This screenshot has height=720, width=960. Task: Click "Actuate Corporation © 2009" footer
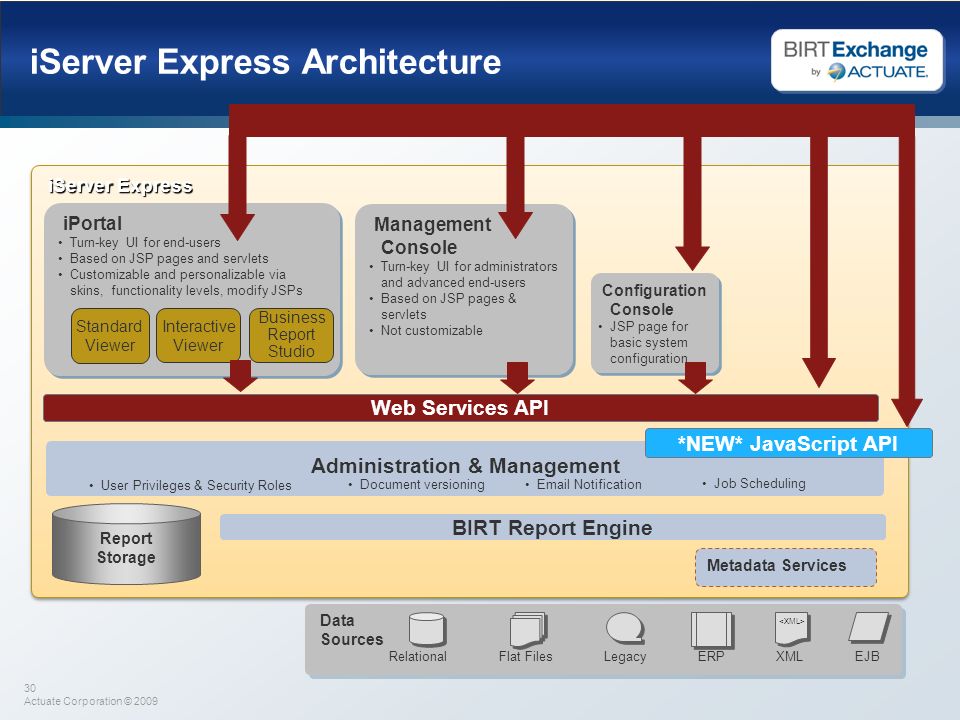[91, 702]
